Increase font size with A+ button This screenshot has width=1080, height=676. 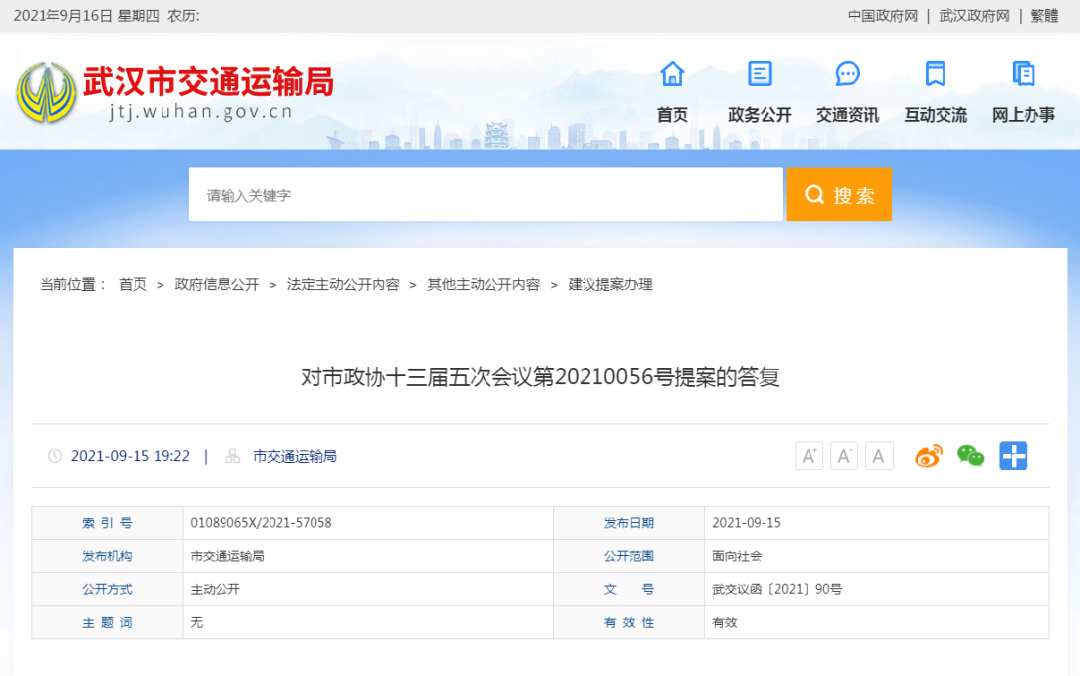[x=809, y=456]
